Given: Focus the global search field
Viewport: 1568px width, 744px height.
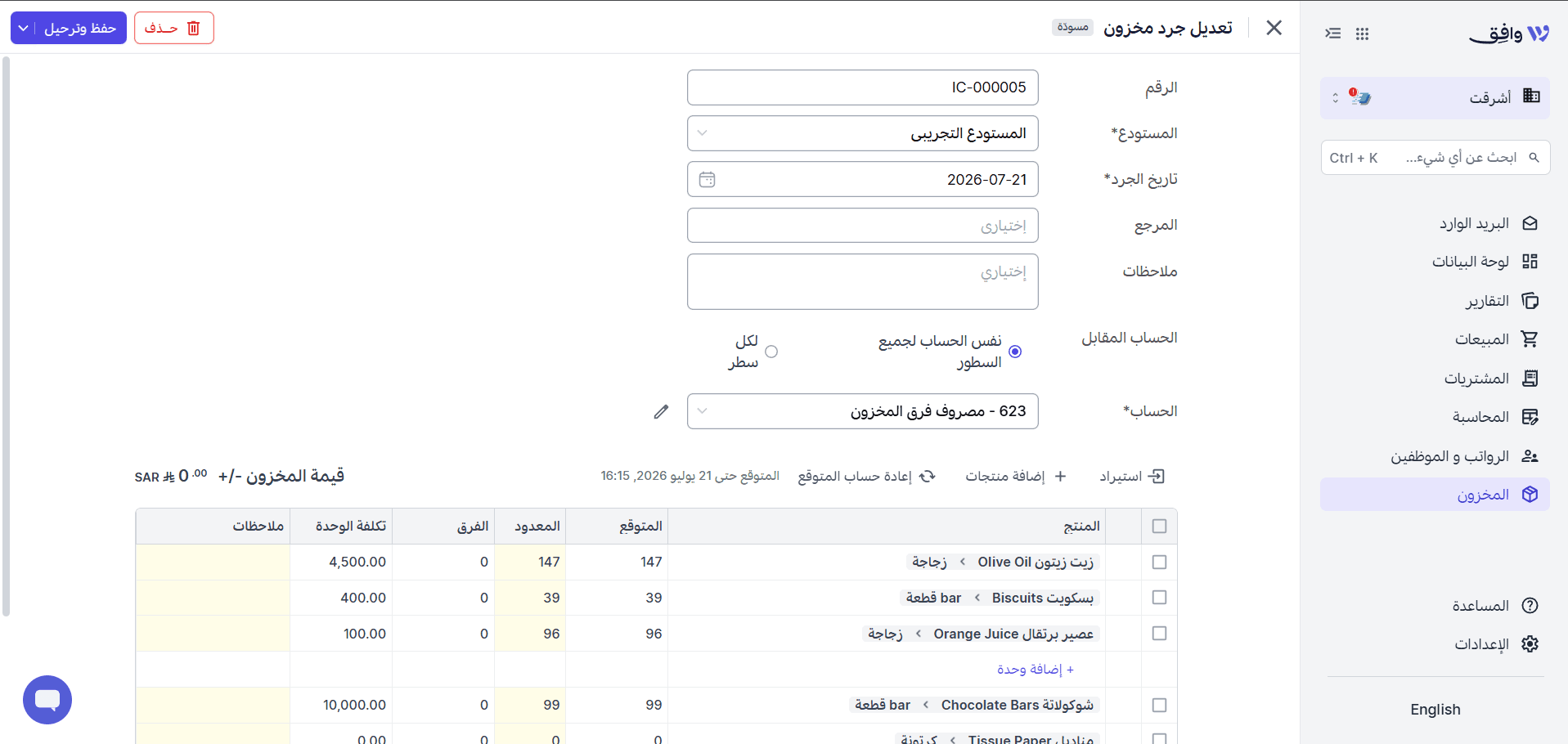Looking at the screenshot, I should 1435,158.
